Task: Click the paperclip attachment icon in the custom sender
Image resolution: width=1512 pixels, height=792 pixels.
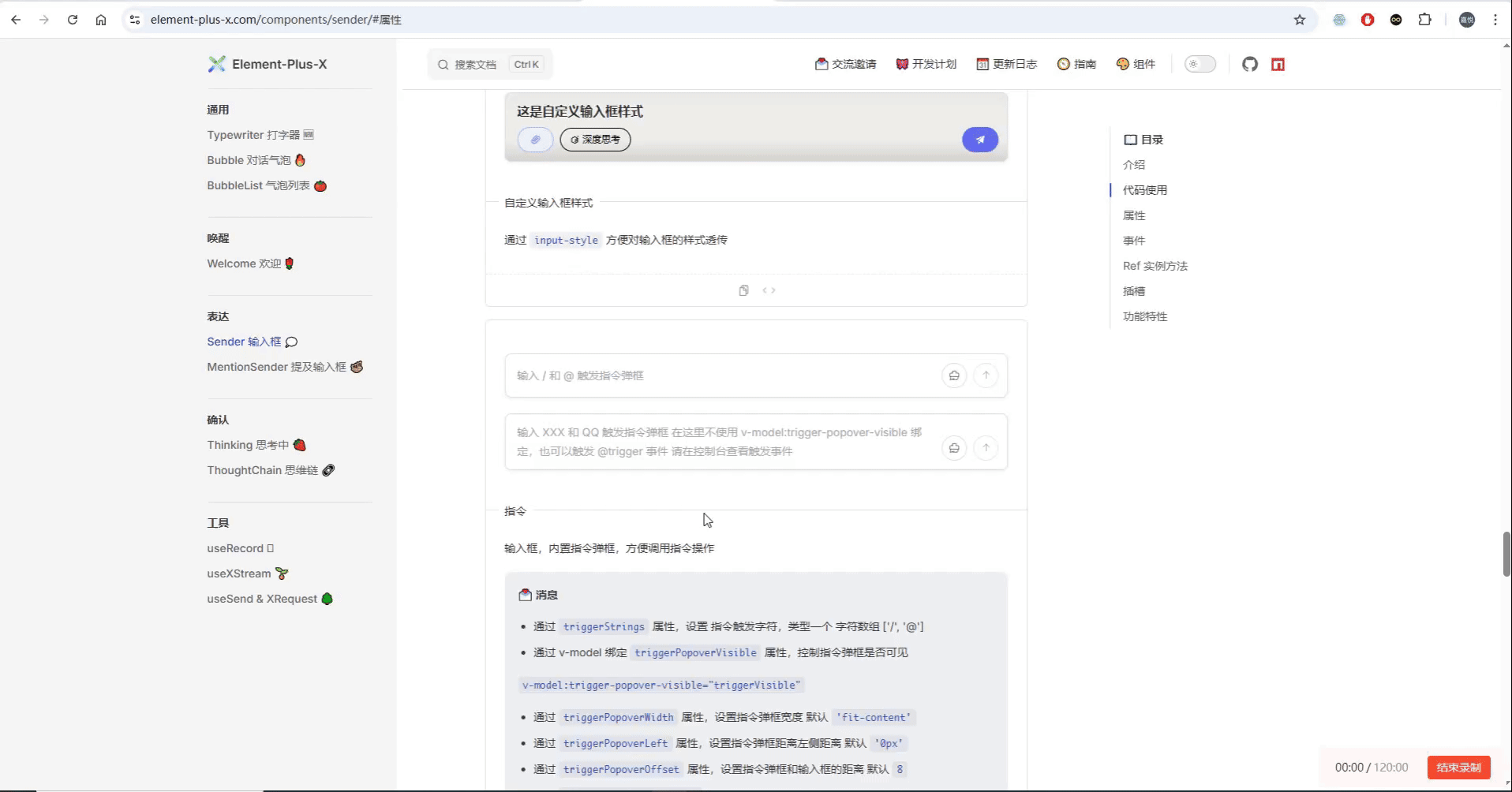Action: [x=535, y=139]
